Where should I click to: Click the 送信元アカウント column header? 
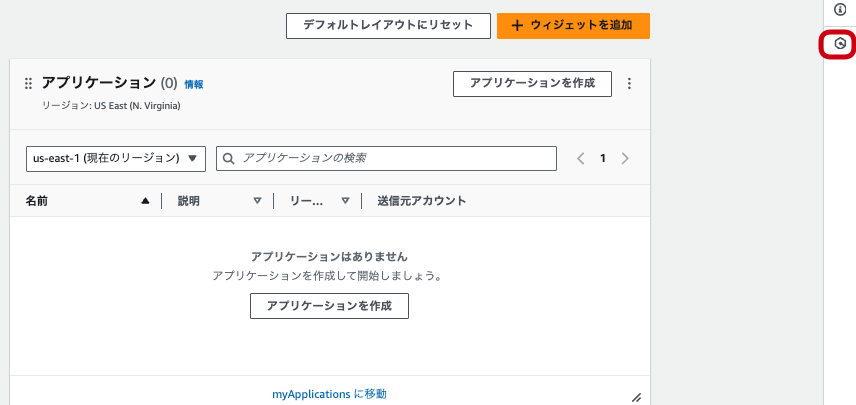422,201
